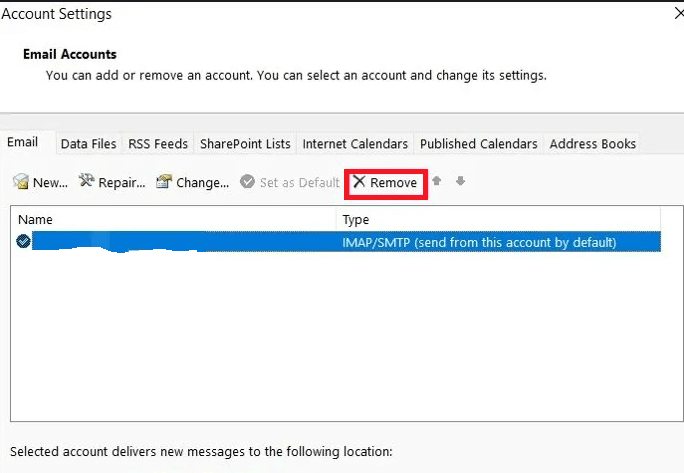Click the Repair tools icon

point(86,182)
